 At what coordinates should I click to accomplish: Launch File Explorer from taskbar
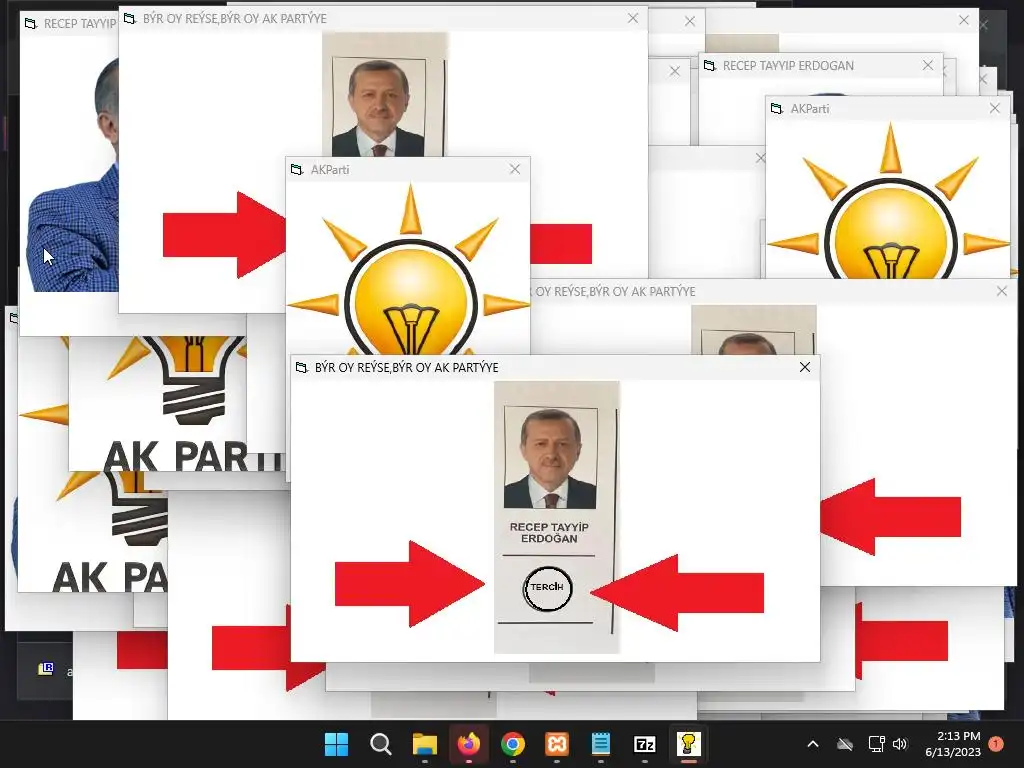[x=424, y=744]
